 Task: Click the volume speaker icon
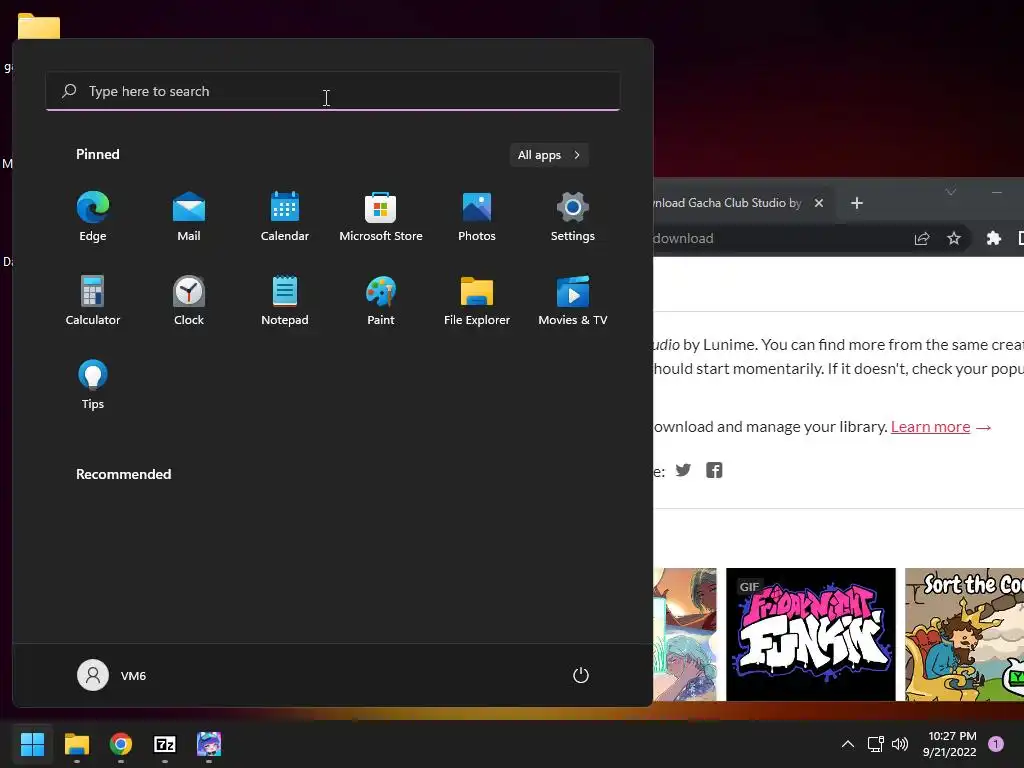900,744
